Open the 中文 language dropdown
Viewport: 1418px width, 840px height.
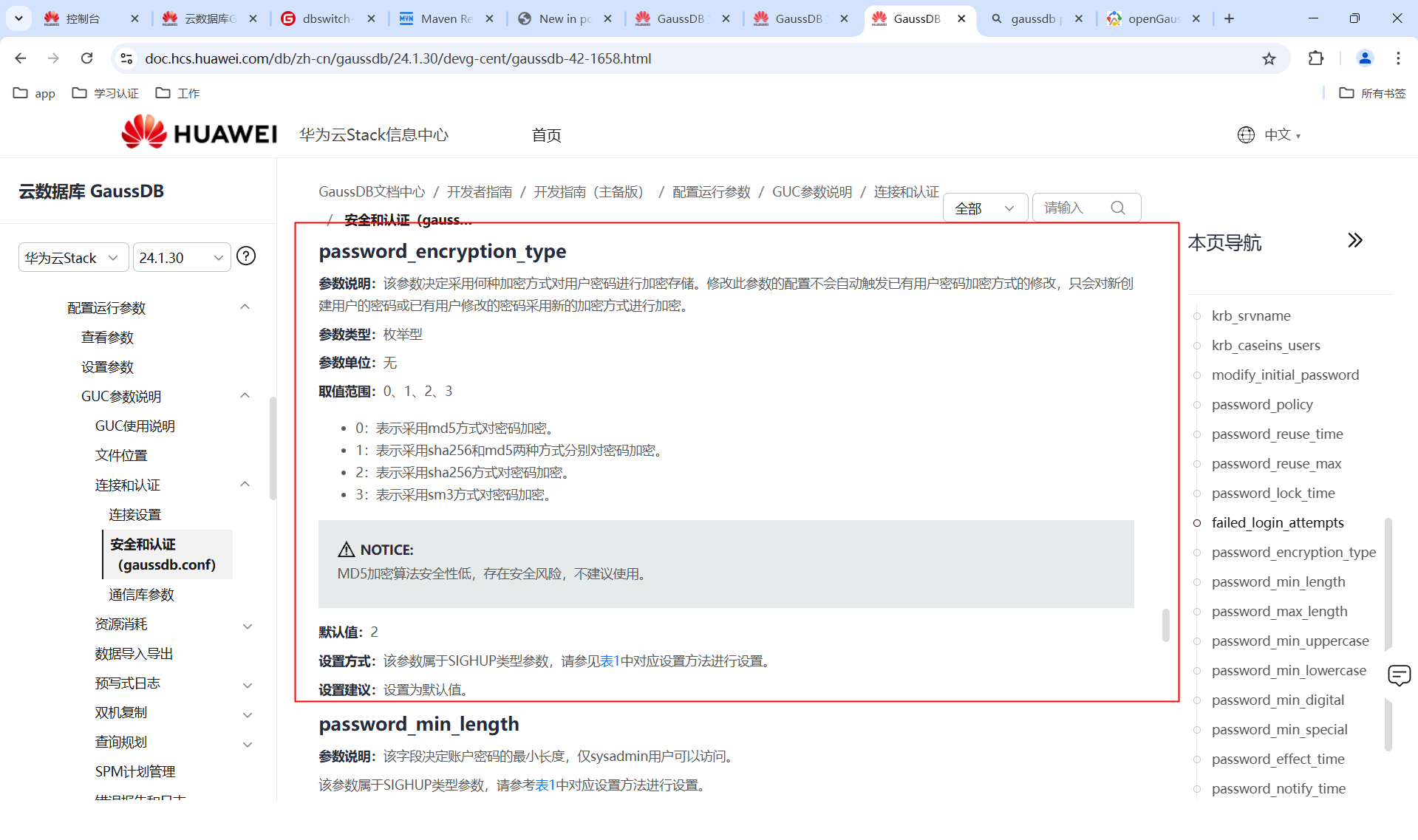[1282, 134]
